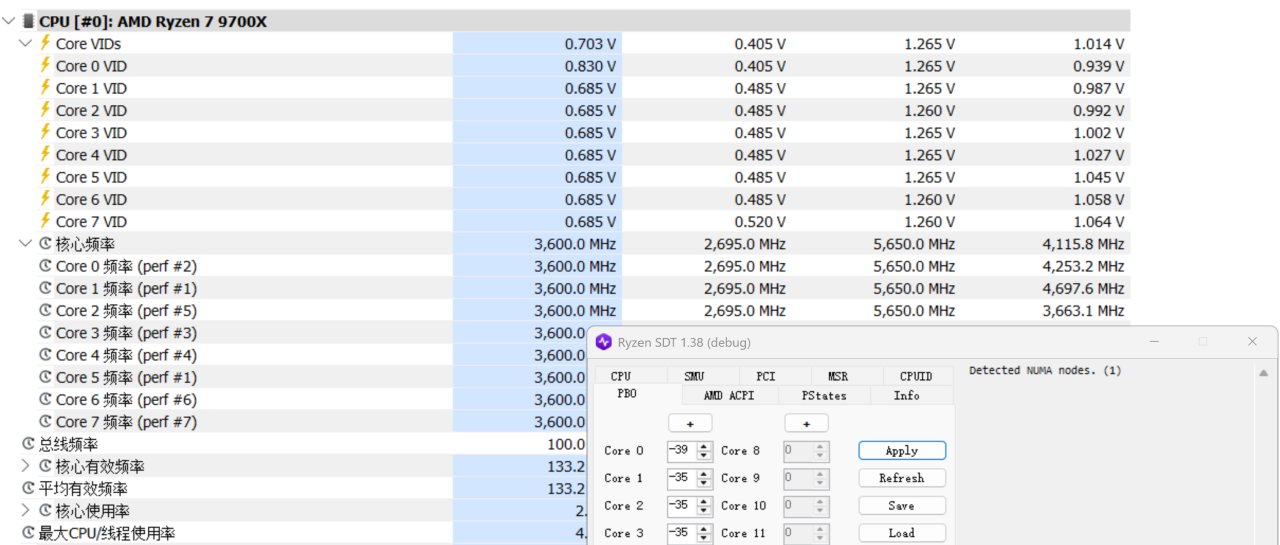Click the clock icon next to 平均有效频率
Image resolution: width=1280 pixels, height=545 pixels.
coord(28,488)
